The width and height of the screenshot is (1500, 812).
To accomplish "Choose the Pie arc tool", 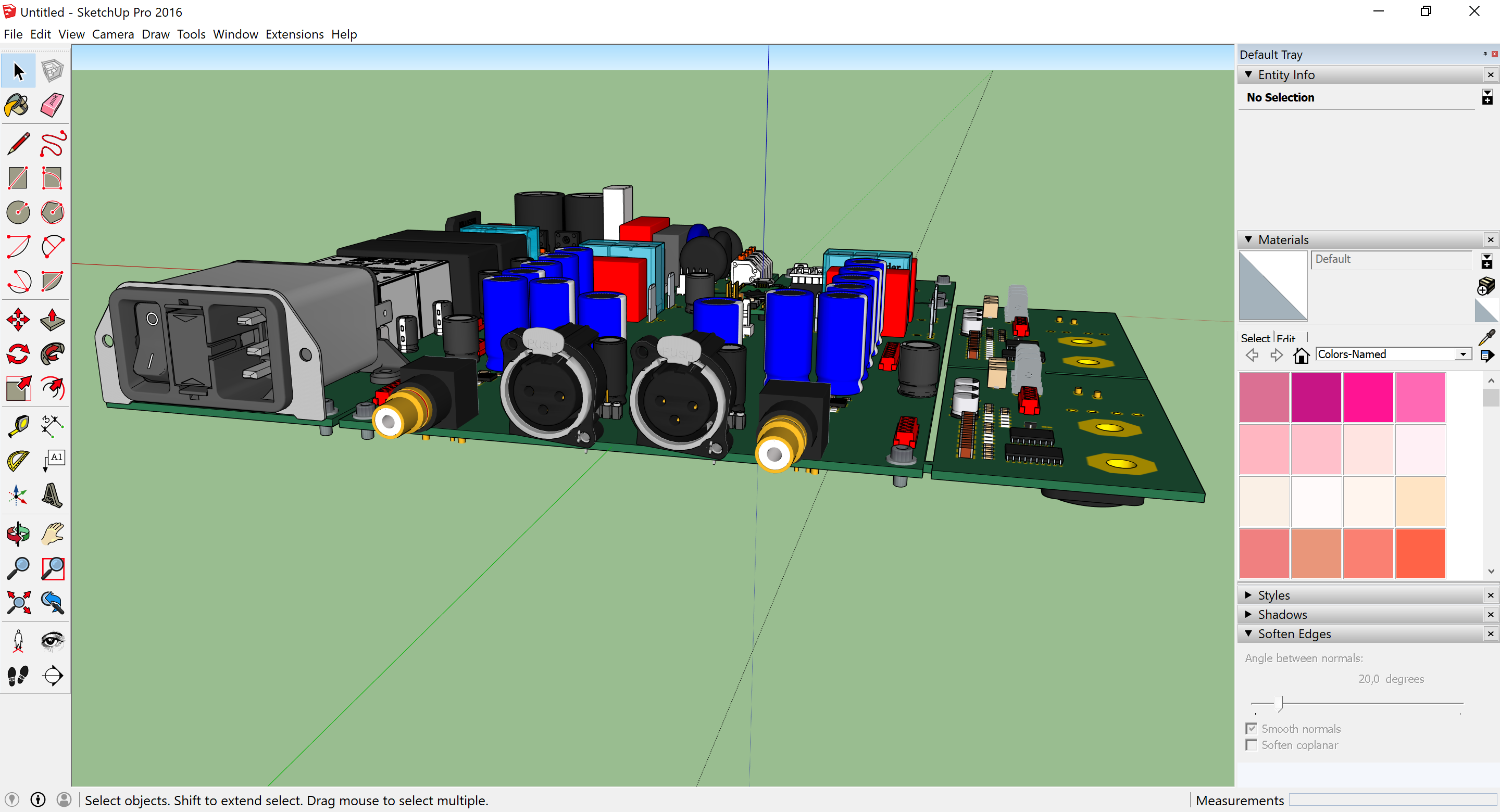I will (x=53, y=281).
